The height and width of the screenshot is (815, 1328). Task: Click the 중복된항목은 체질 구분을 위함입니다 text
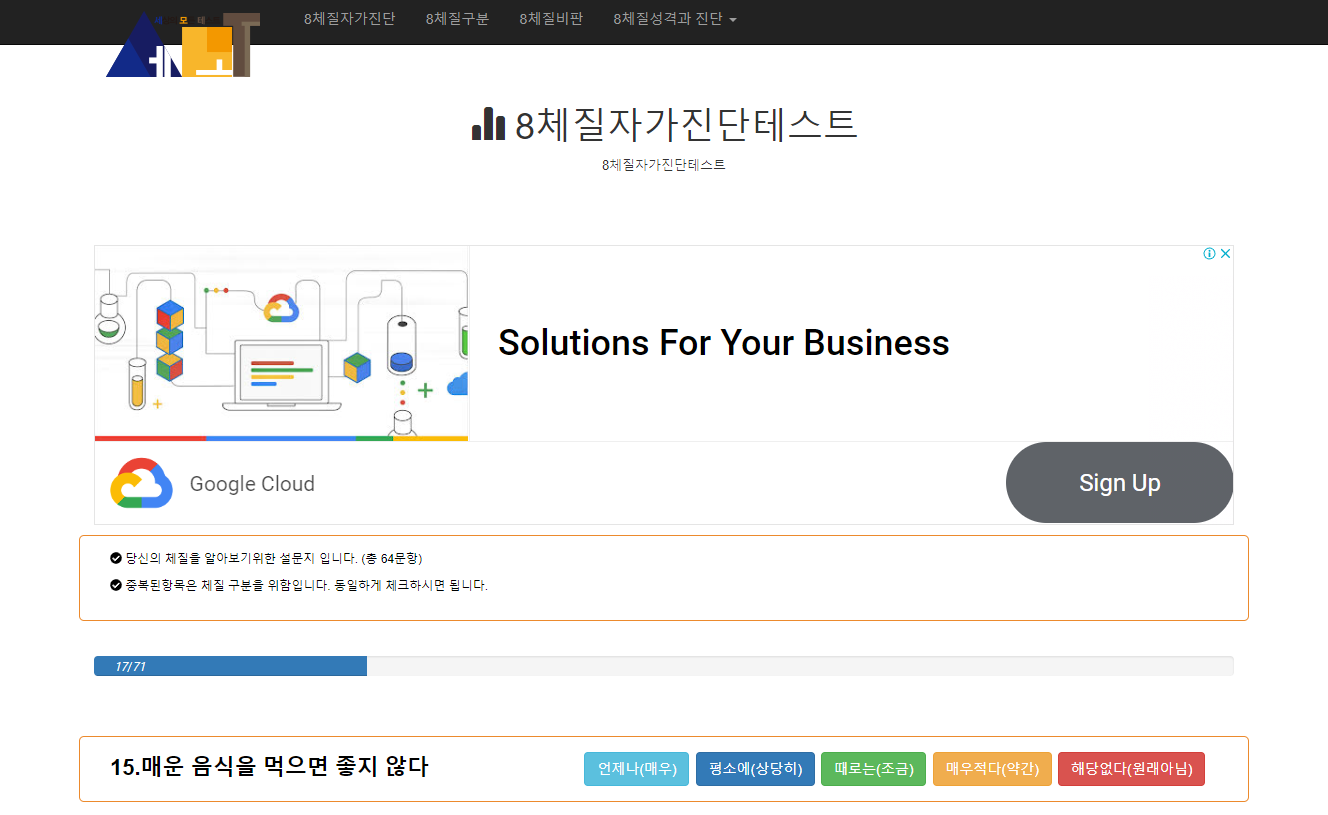point(306,585)
